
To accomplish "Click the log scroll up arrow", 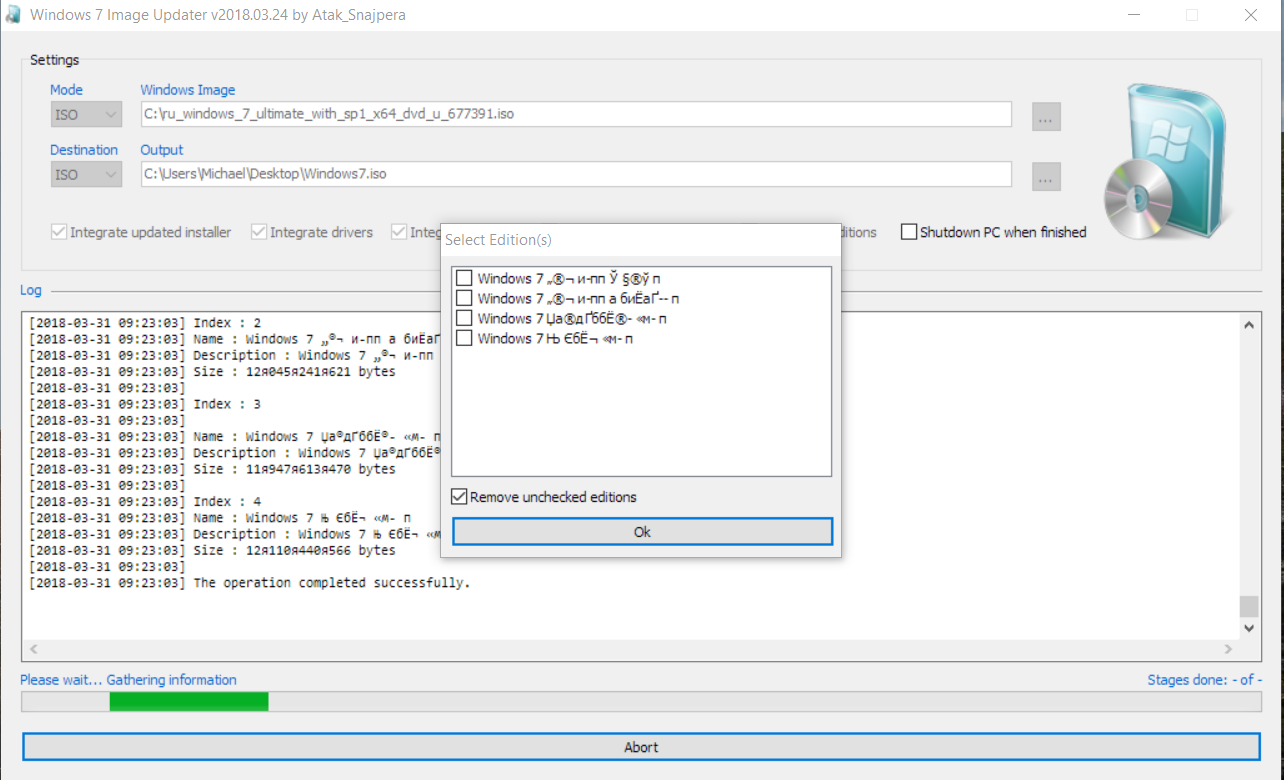I will pos(1249,325).
